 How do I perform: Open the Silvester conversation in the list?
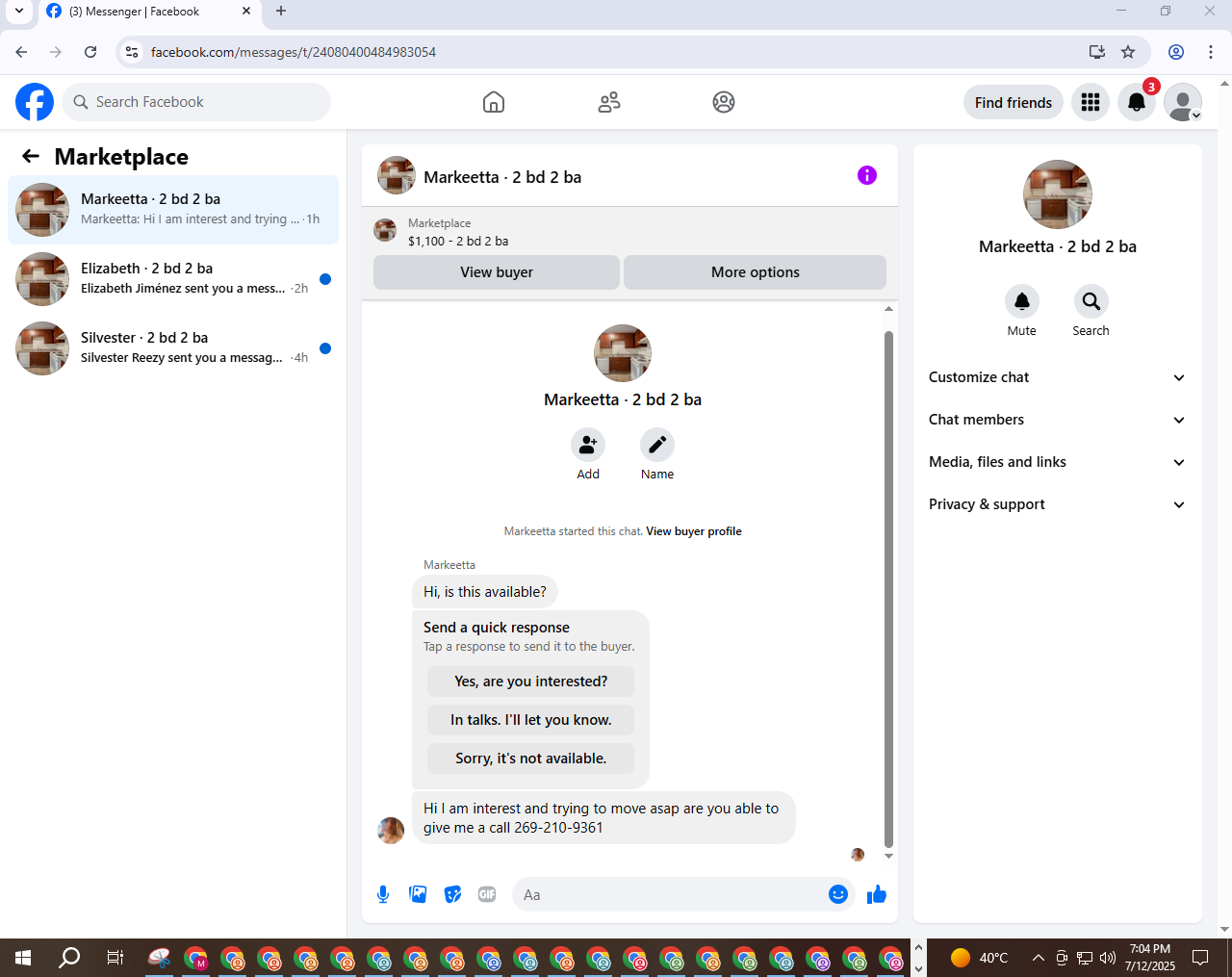point(173,348)
